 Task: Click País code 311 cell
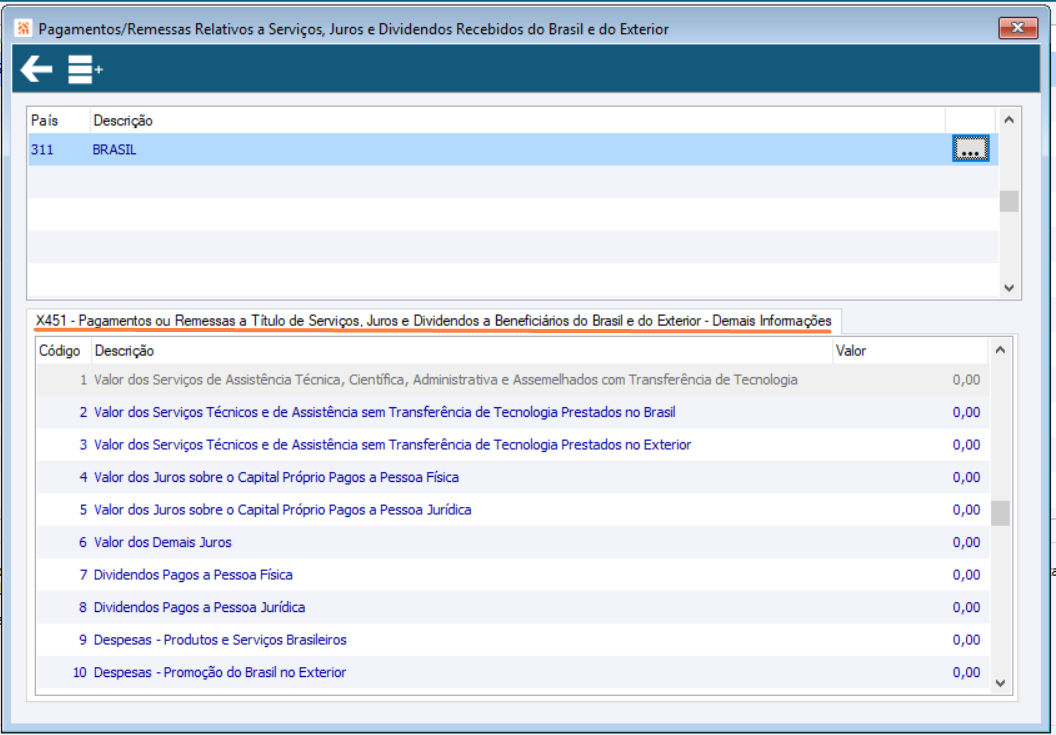coord(59,150)
